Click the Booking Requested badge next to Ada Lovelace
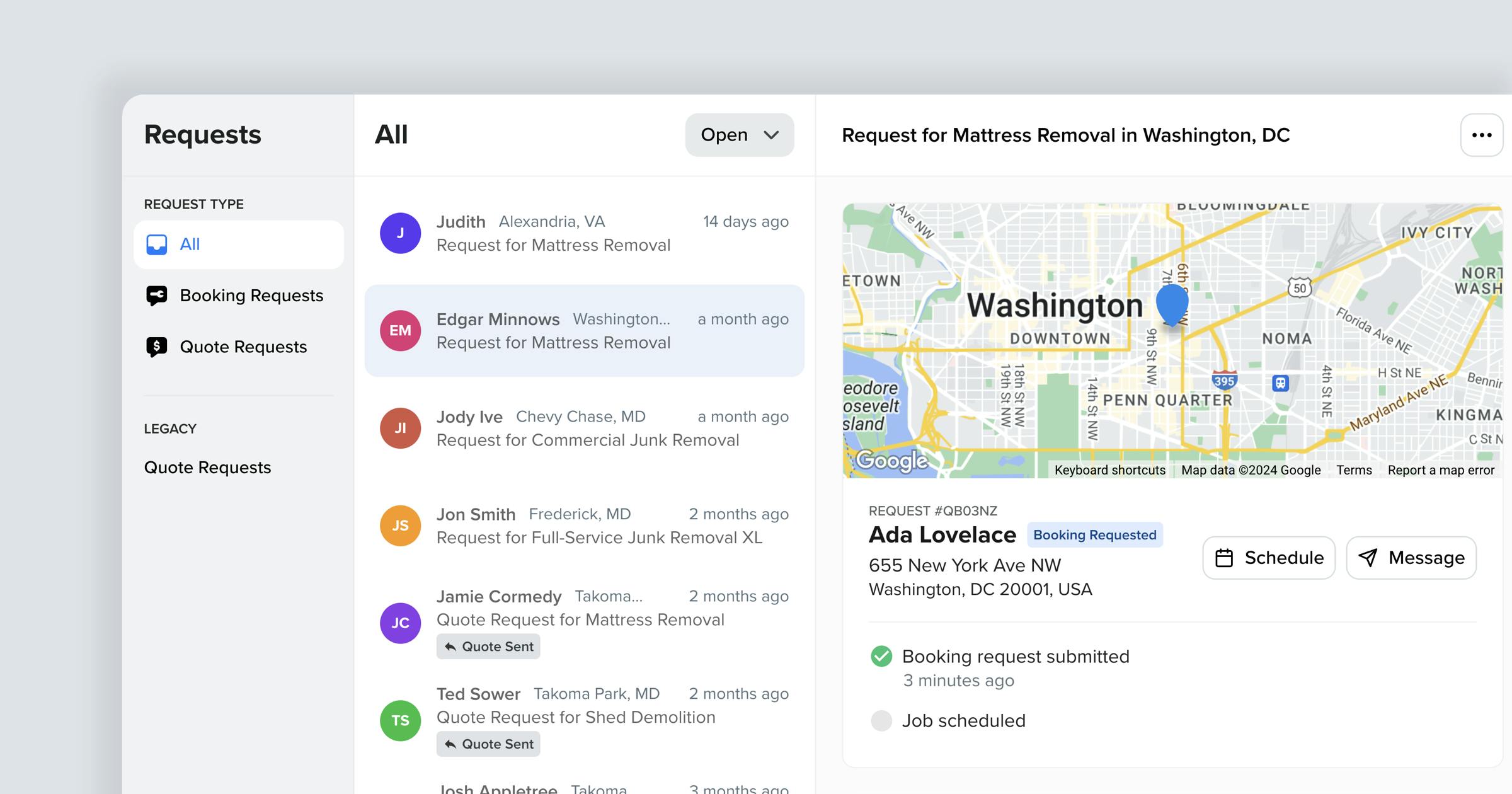 (1095, 534)
